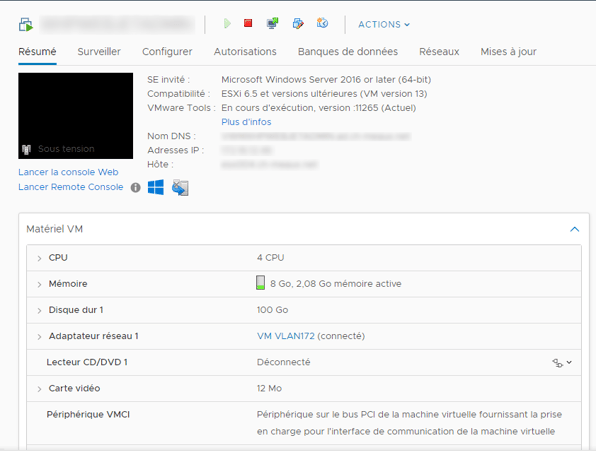The height and width of the screenshot is (462, 596).
Task: Click the Périphérique VMCI label
Action: (88, 414)
